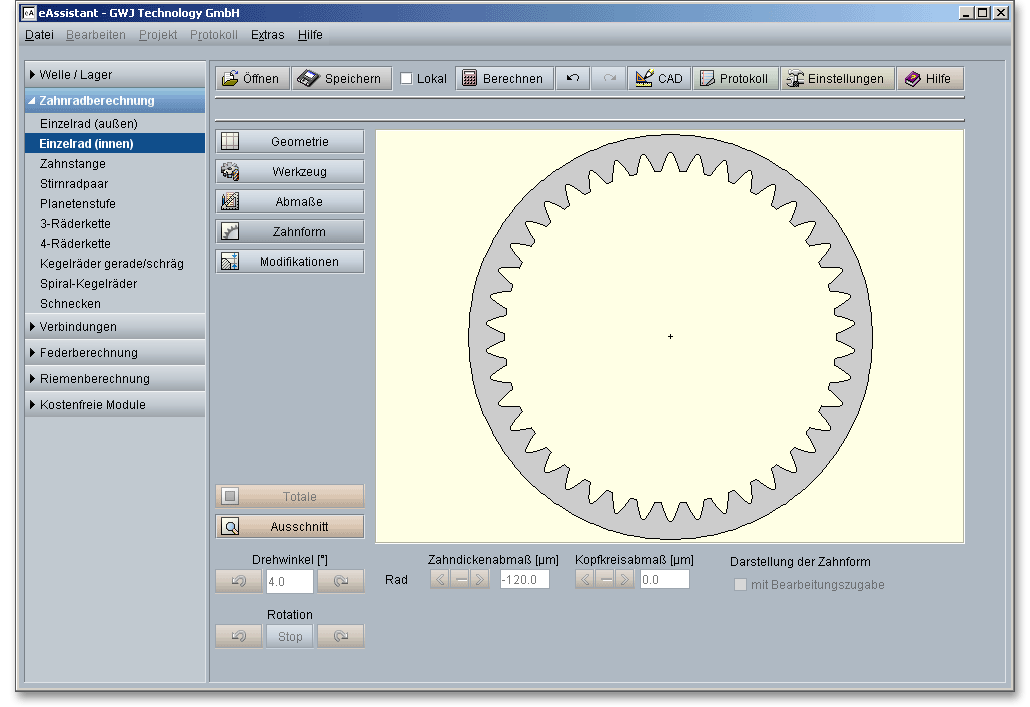Open Einstellungen settings
Image resolution: width=1030 pixels, height=707 pixels.
(x=837, y=79)
